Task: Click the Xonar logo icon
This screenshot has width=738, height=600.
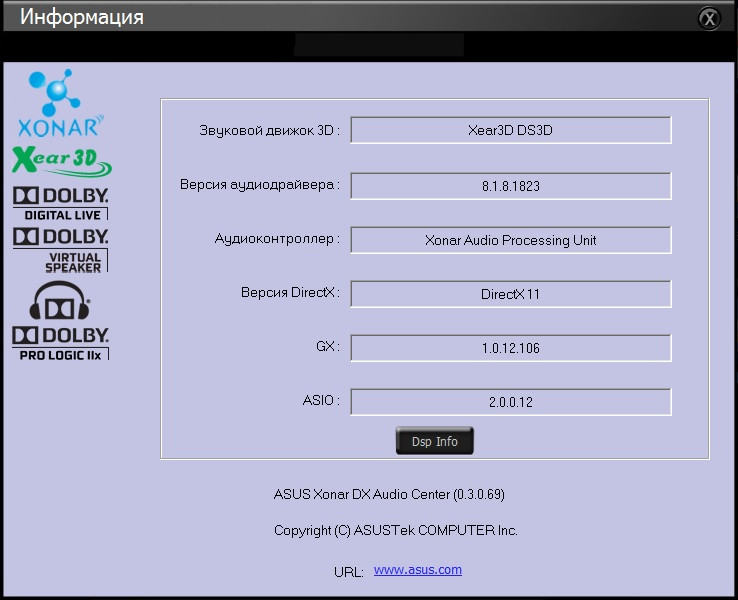Action: pos(60,104)
